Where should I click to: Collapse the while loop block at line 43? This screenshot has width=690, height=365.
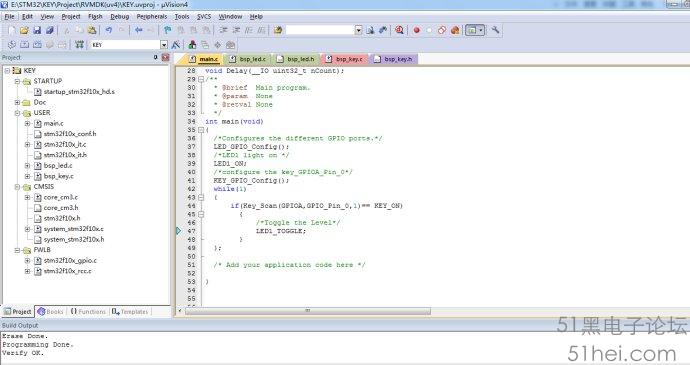[201, 198]
